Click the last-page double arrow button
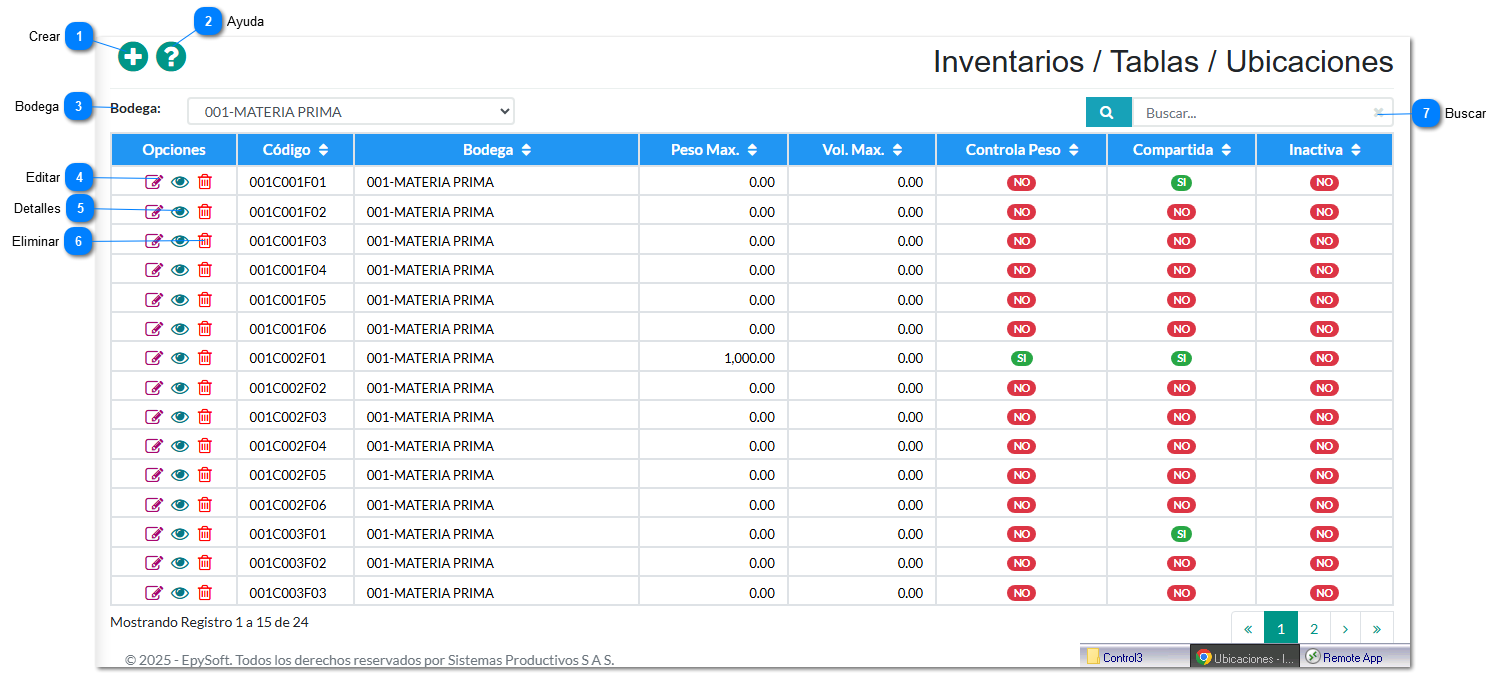 (1377, 627)
